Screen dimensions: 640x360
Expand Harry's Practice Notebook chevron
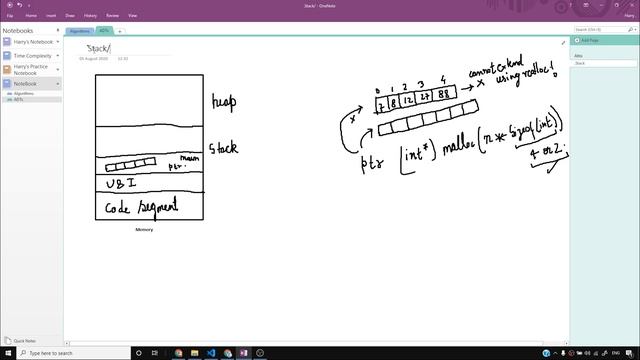[x=58, y=69]
